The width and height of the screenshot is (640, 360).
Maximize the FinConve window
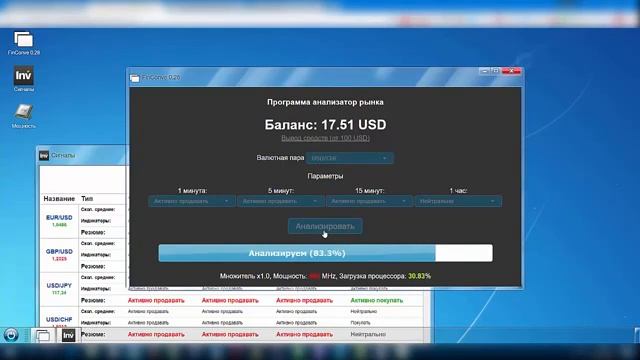click(495, 71)
